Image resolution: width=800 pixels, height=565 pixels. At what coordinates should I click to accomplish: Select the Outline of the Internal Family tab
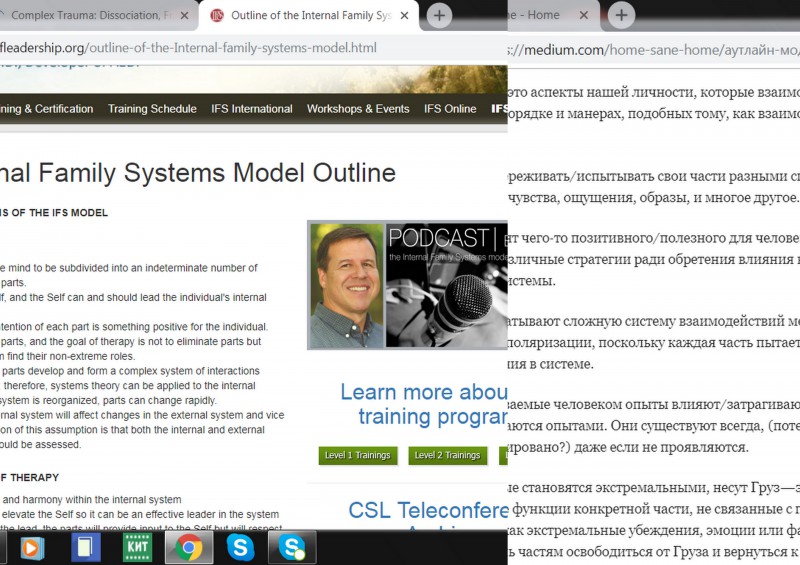pyautogui.click(x=309, y=15)
